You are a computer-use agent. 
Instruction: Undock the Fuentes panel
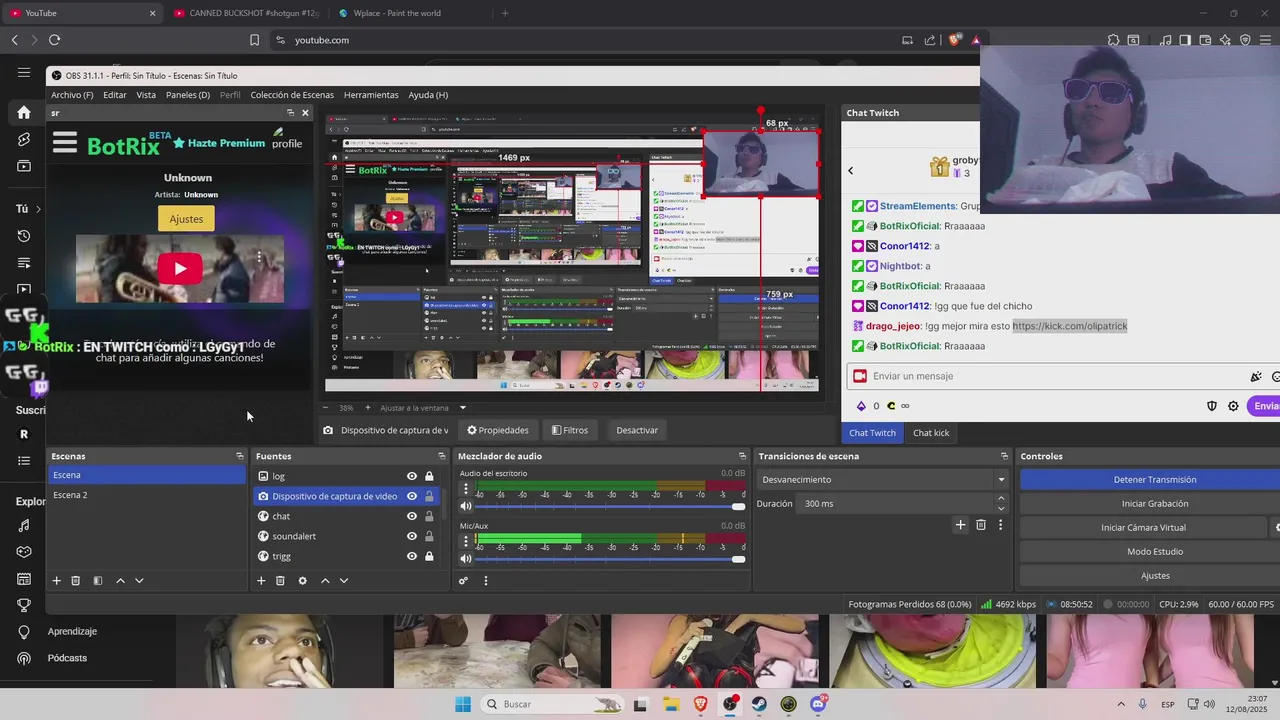click(x=441, y=456)
